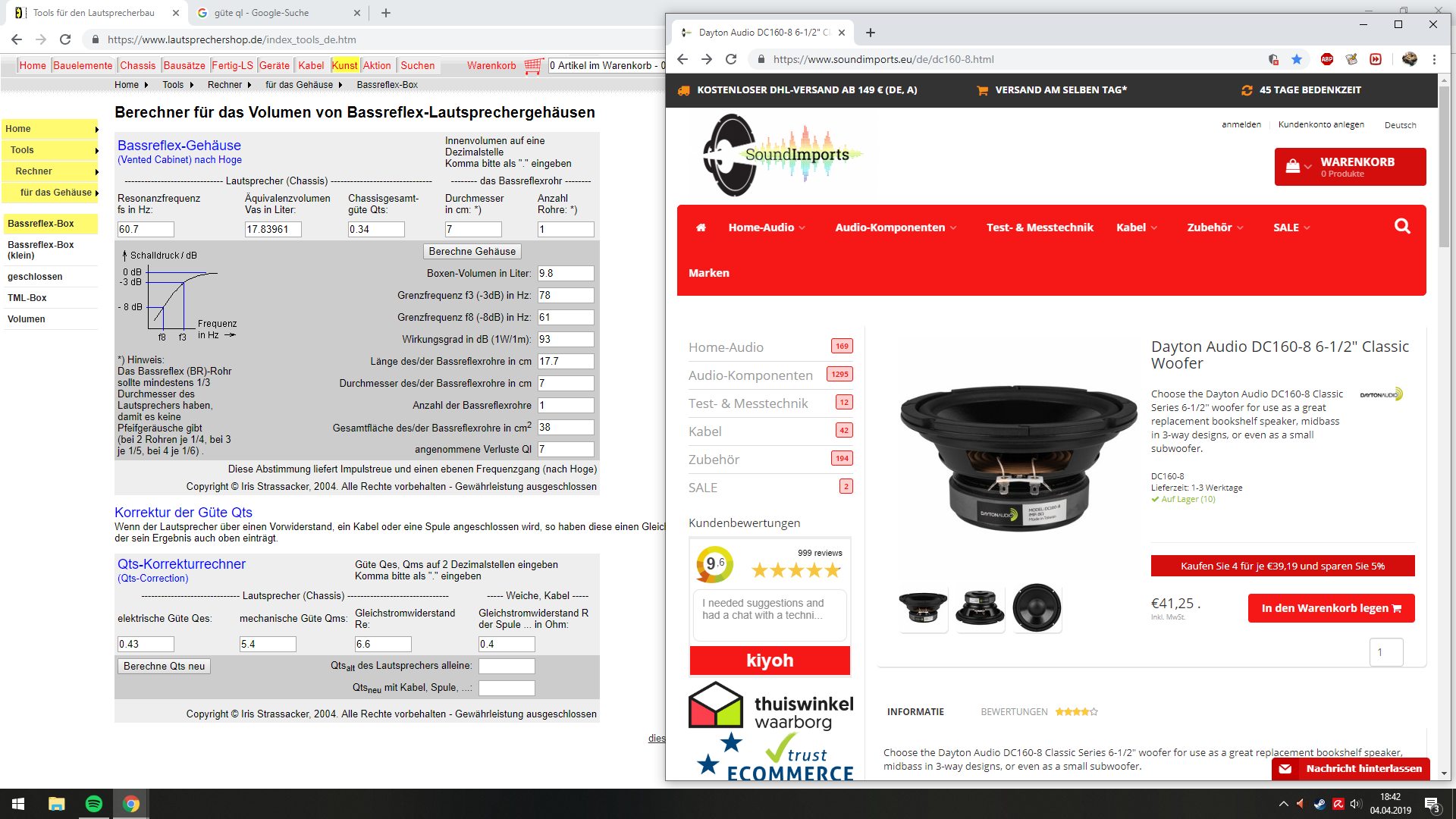
Task: Click the Windows Start button
Action: point(18,804)
